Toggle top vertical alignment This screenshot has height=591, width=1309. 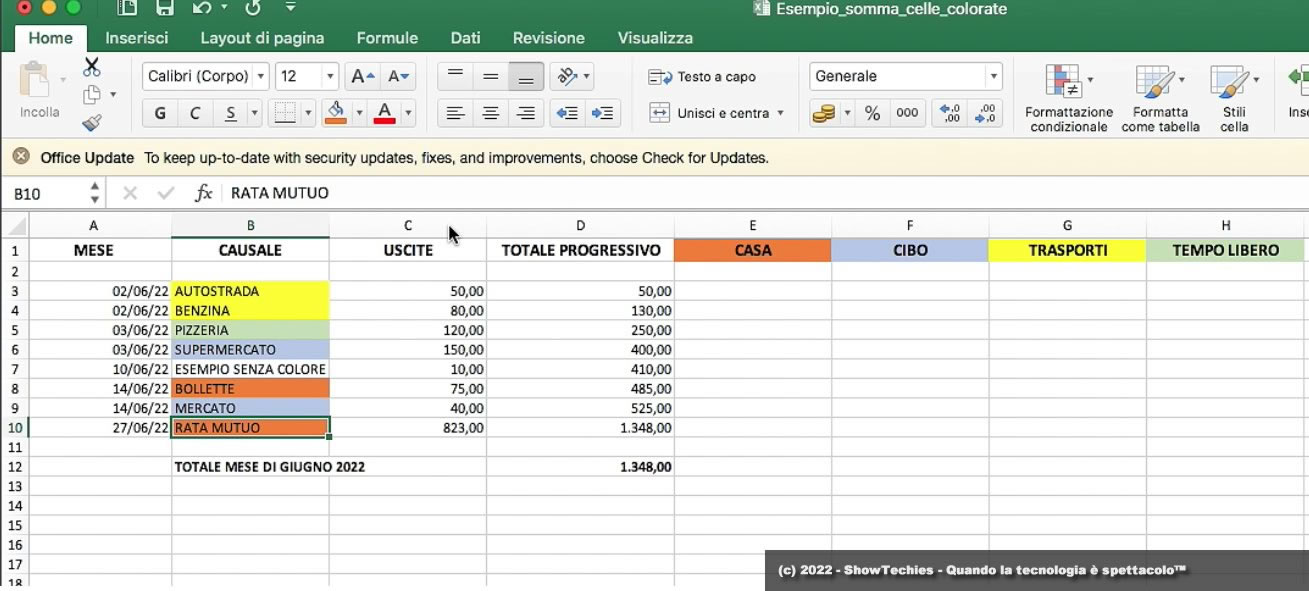coord(455,76)
